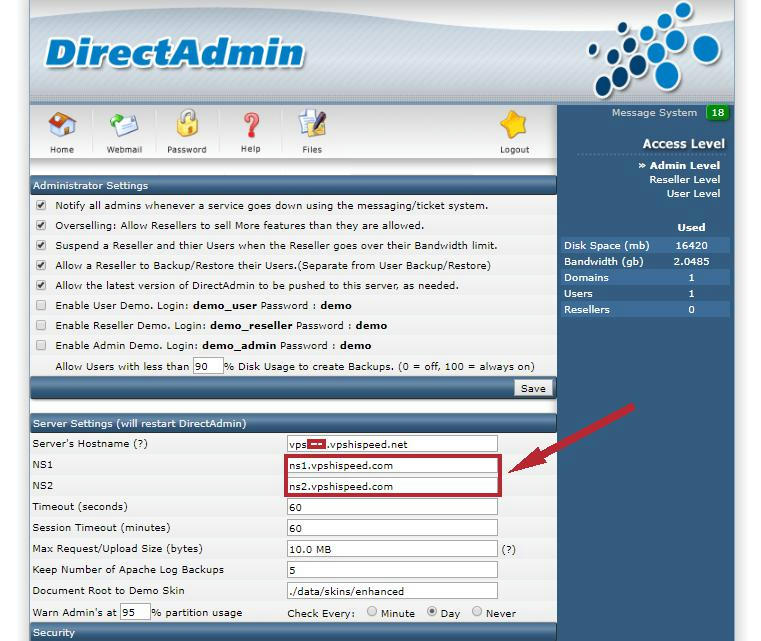Open the Home house icon

(x=62, y=125)
